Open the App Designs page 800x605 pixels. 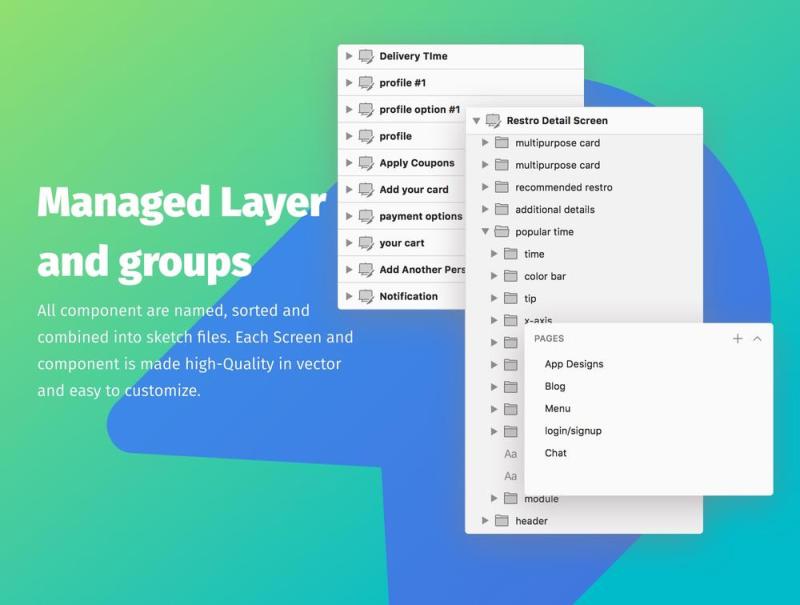click(x=574, y=364)
